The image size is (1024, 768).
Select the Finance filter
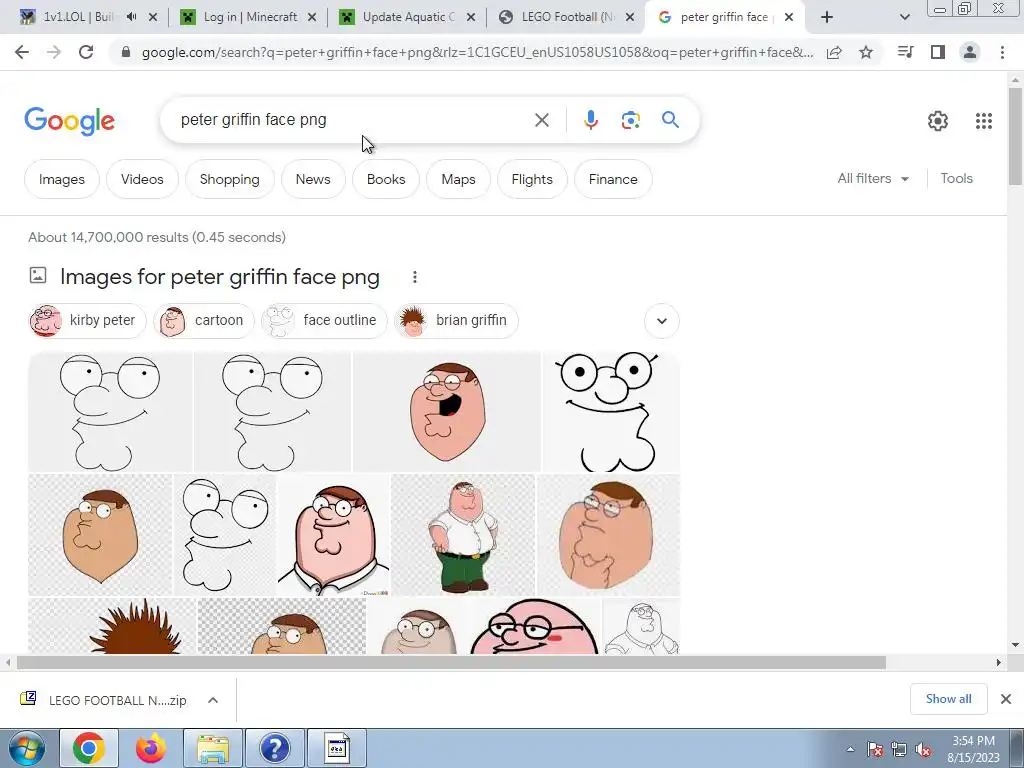[613, 179]
